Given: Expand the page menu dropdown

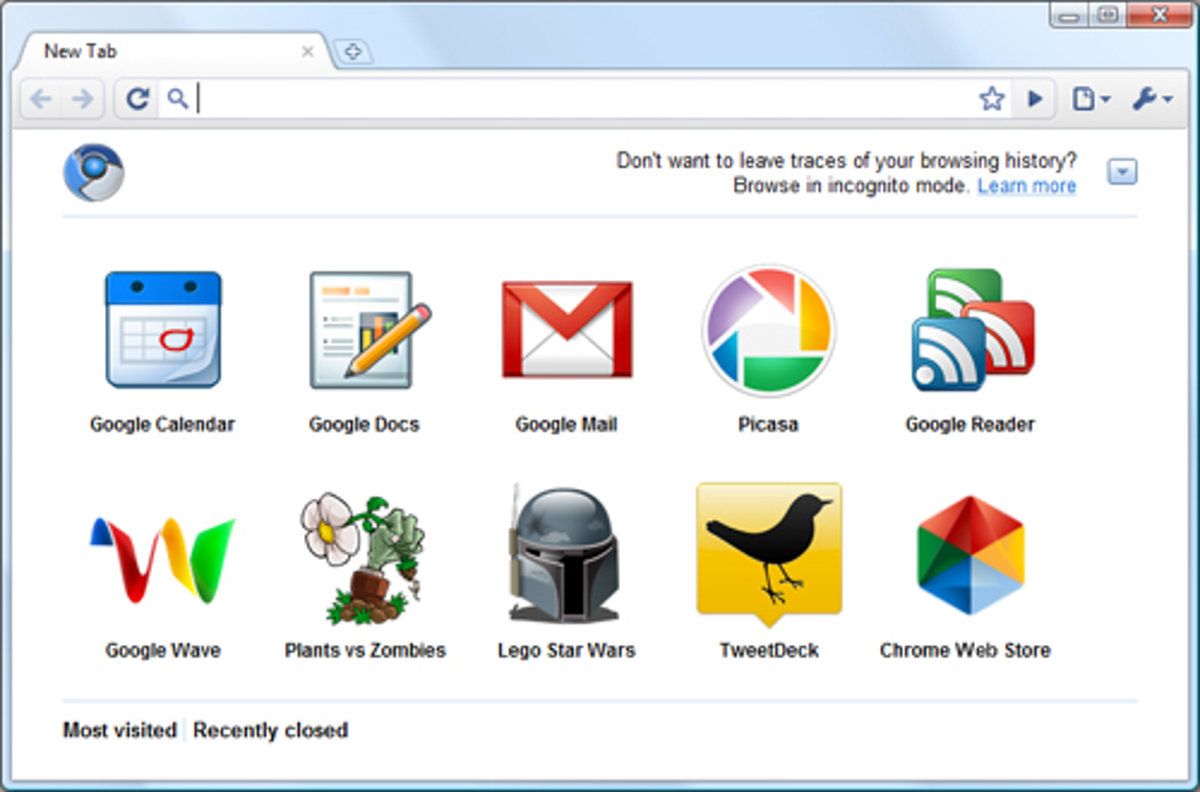Looking at the screenshot, I should click(1090, 98).
